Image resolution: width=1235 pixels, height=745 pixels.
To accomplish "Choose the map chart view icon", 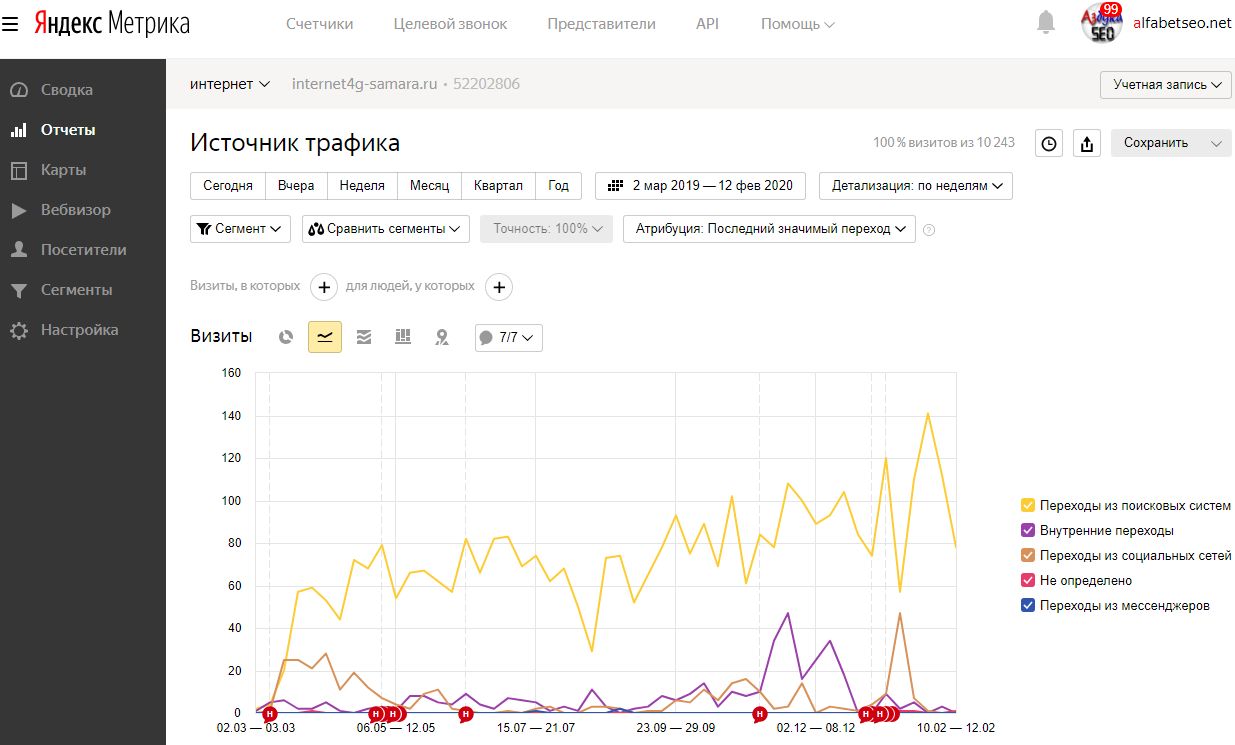I will click(x=442, y=337).
